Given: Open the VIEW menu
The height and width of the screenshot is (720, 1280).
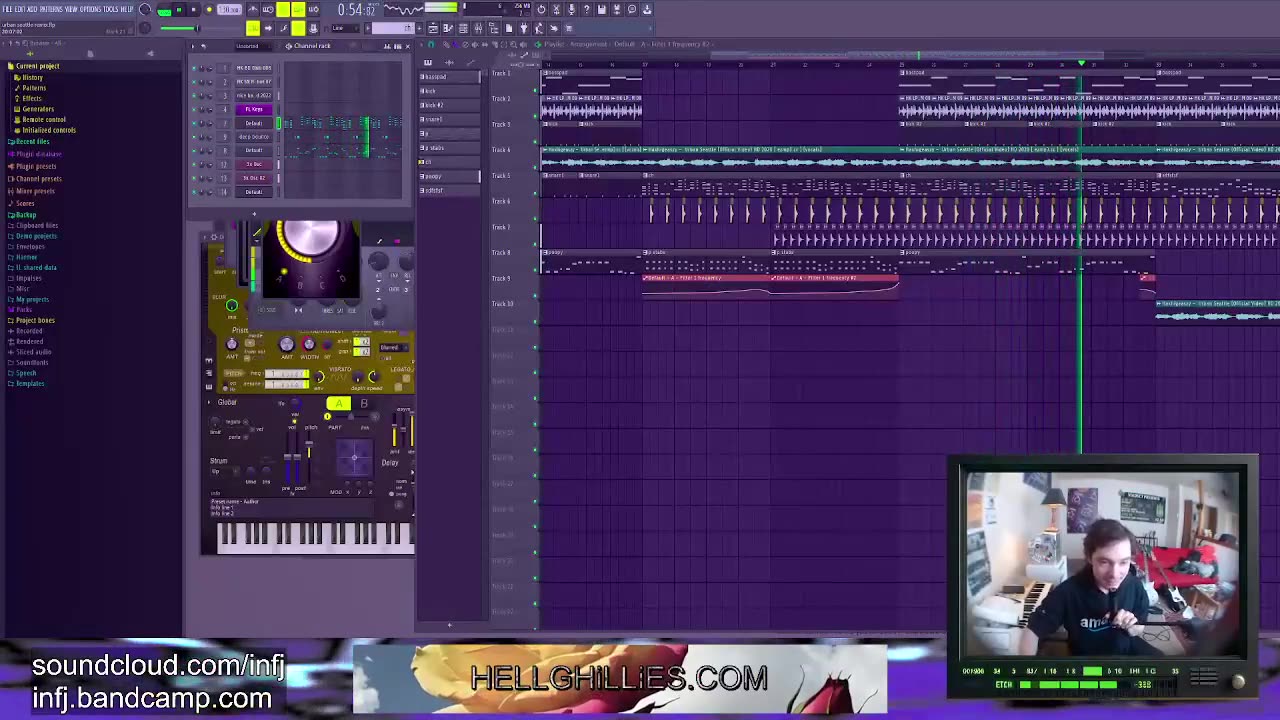Looking at the screenshot, I should click(71, 9).
